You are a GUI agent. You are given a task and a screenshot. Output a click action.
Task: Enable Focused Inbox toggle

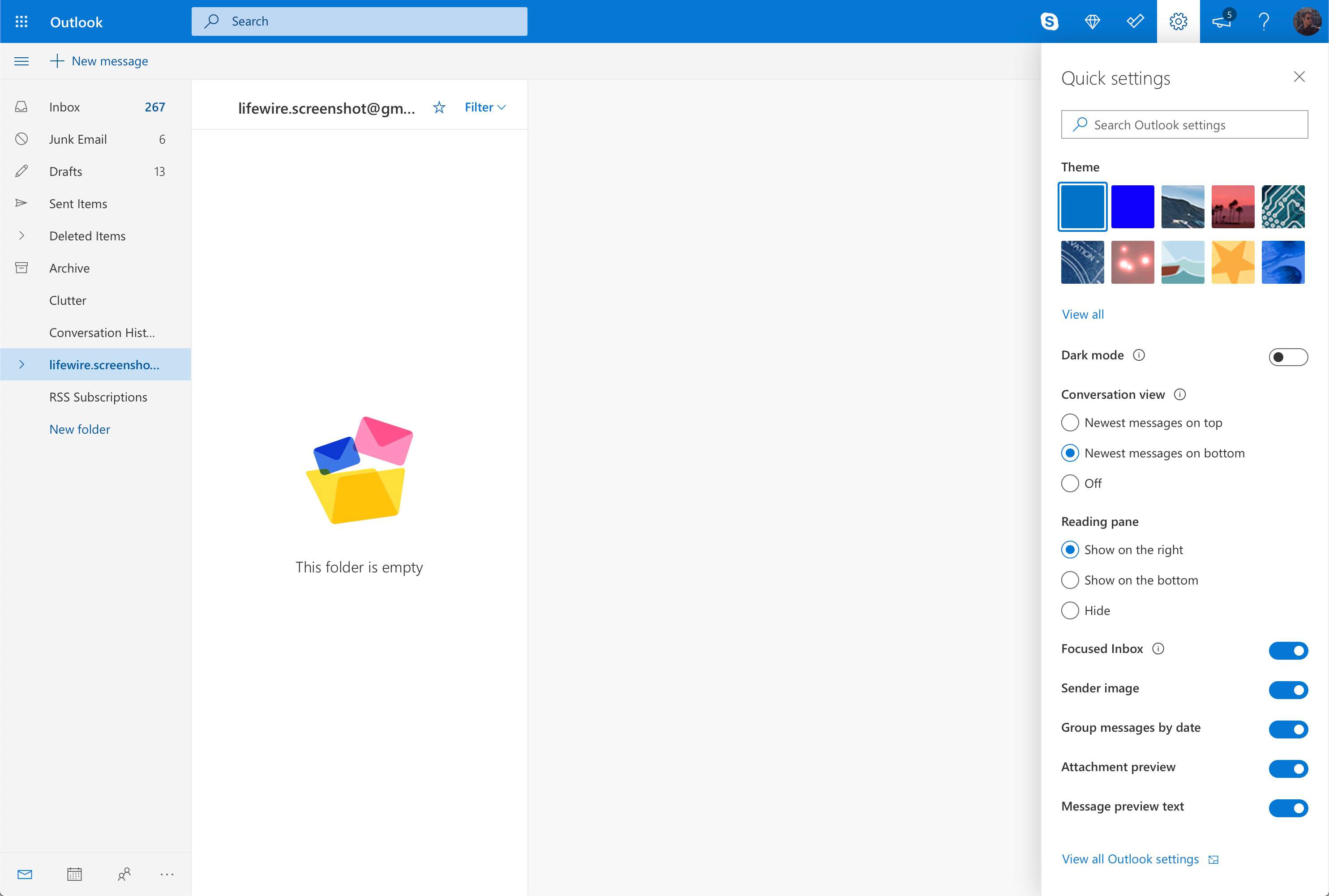[x=1289, y=649]
